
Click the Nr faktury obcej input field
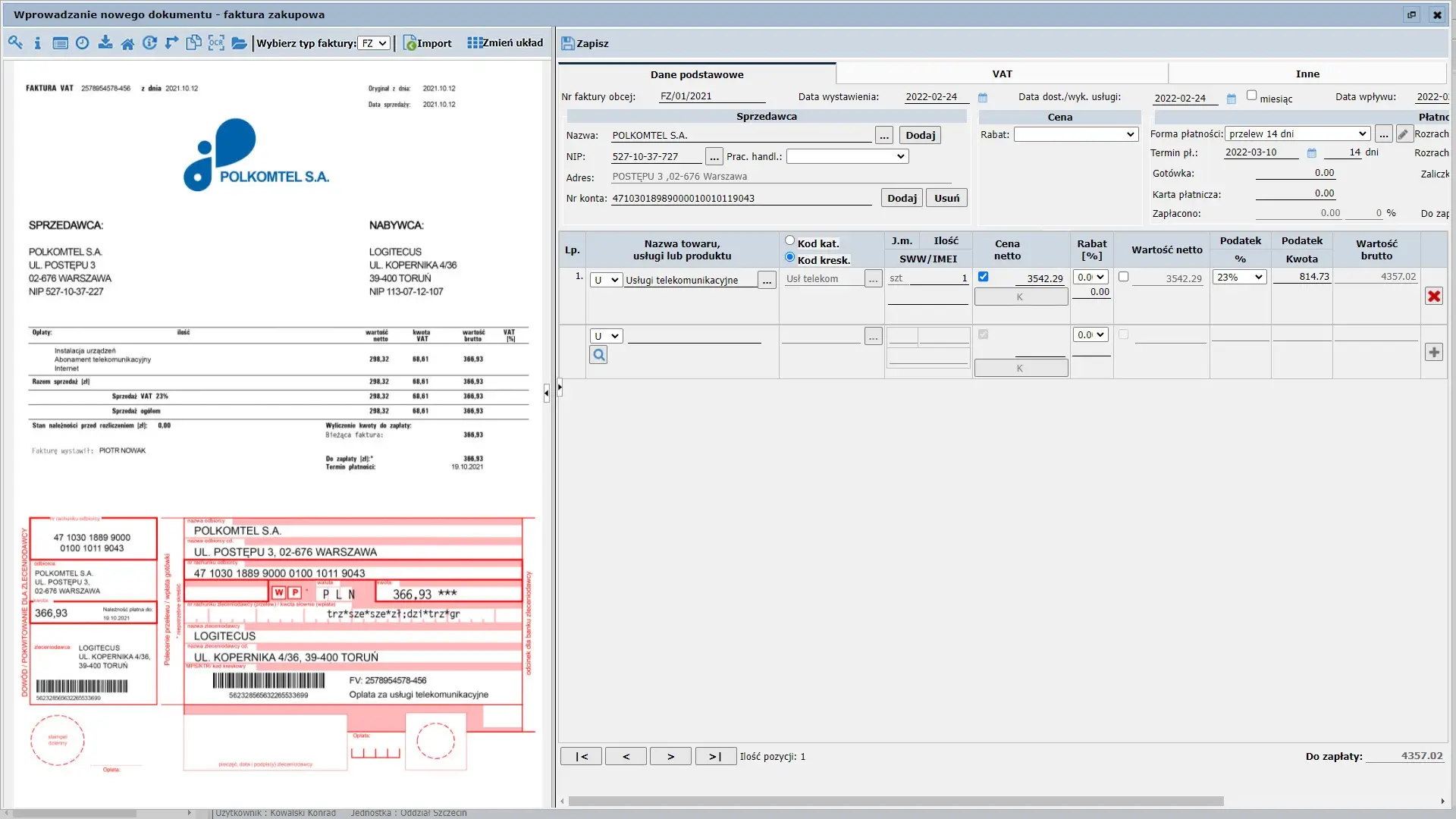711,96
